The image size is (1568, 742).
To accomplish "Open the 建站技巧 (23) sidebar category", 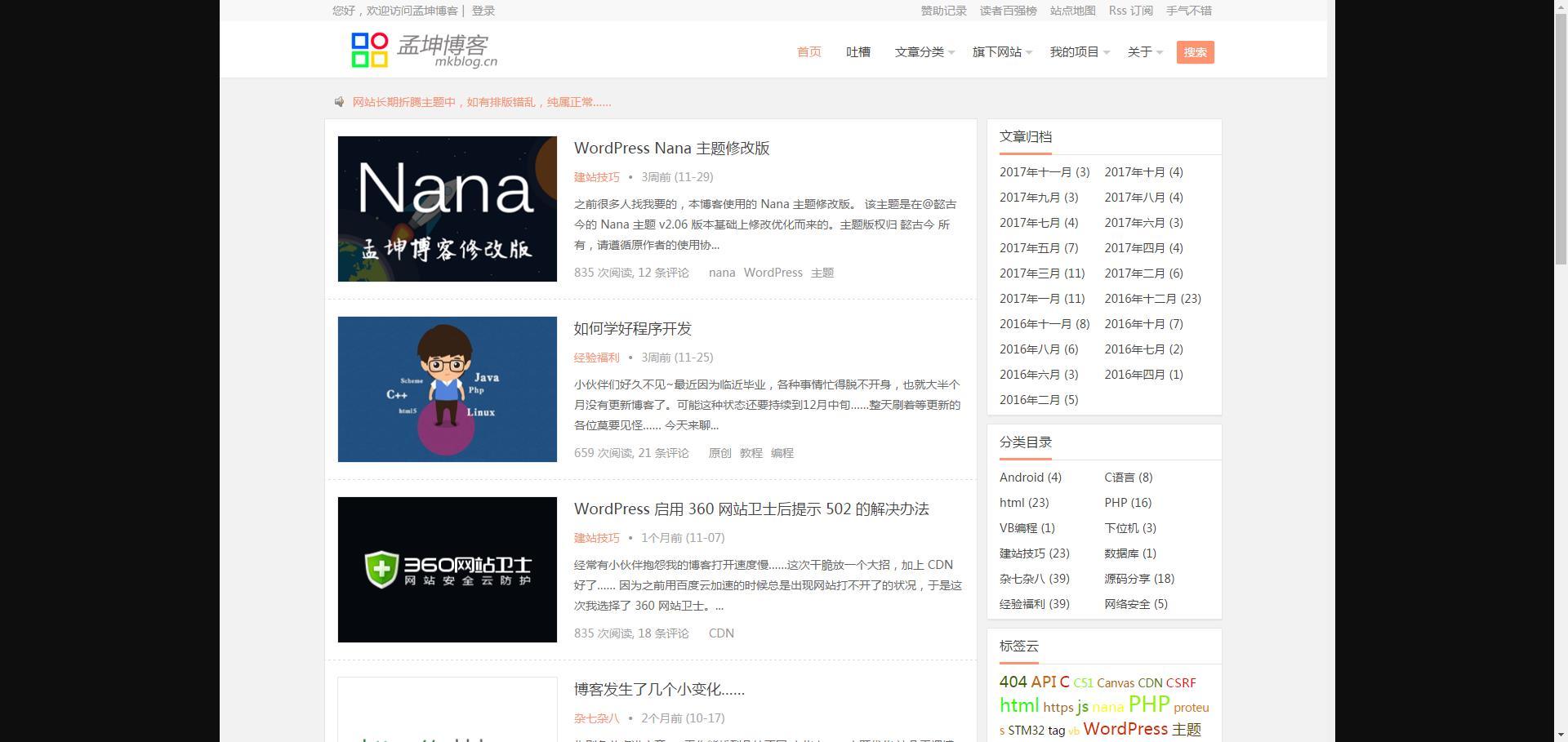I will coord(1034,553).
